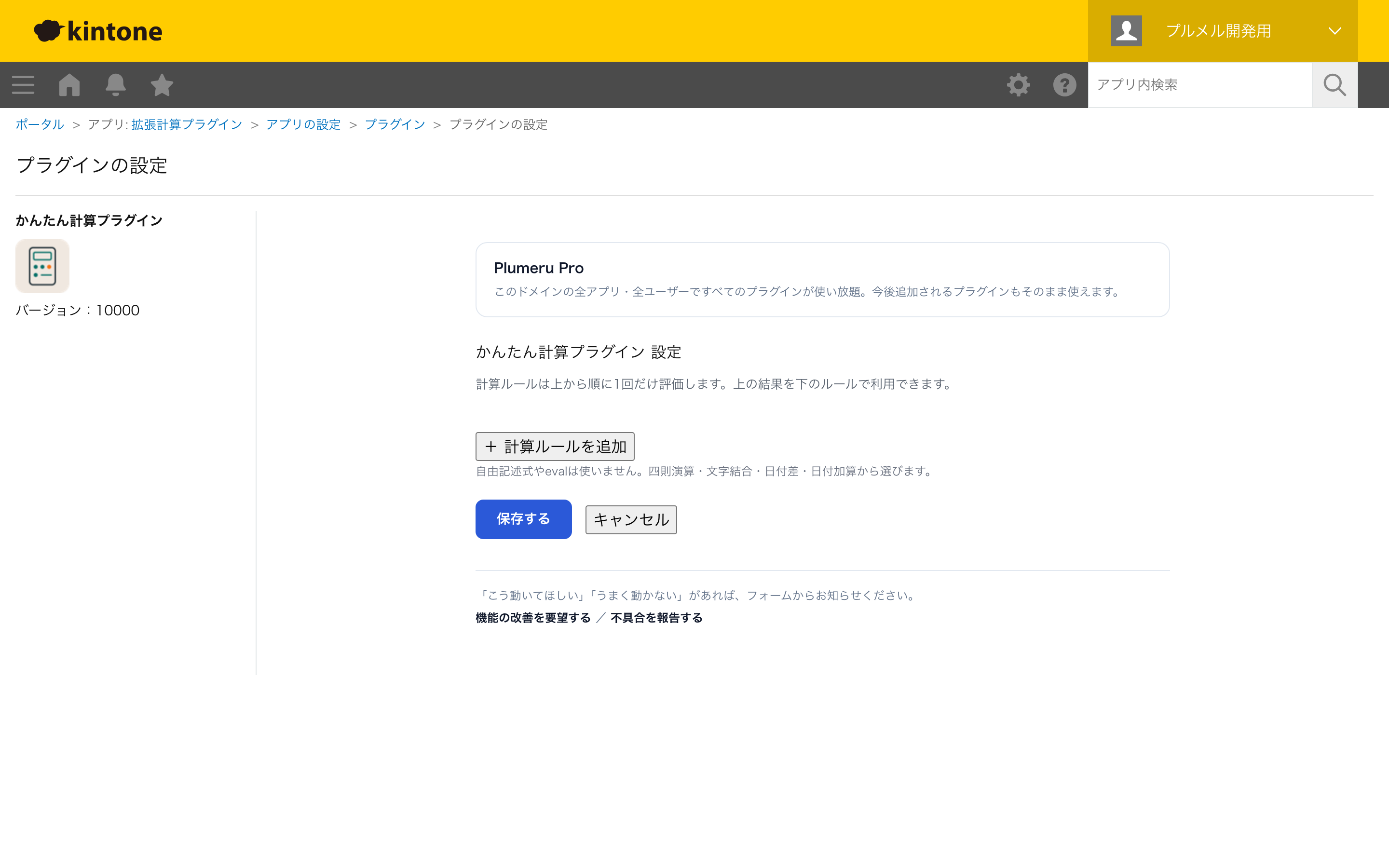Screen dimensions: 1389x868
Task: Click the かんたん計算プラグイン calculator icon
Action: [42, 266]
